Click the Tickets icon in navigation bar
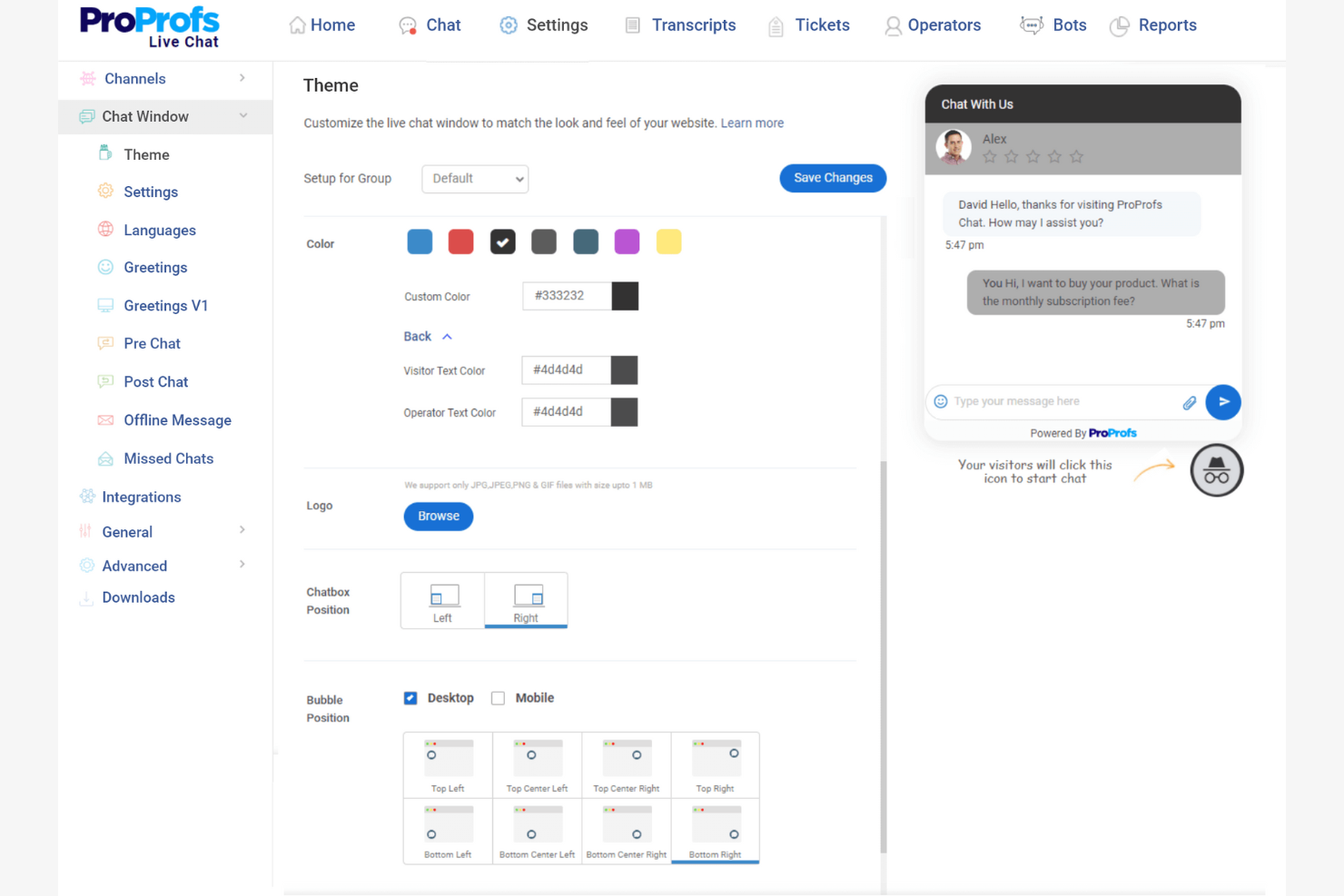The image size is (1344, 896). pyautogui.click(x=776, y=26)
